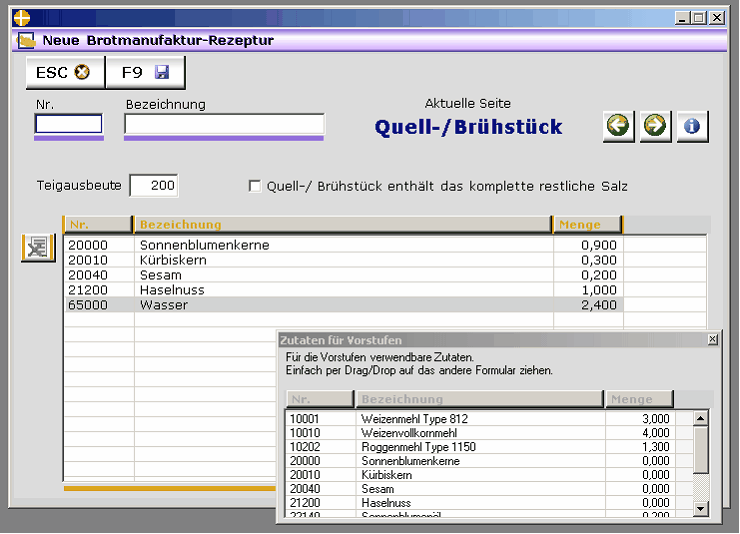Image resolution: width=740 pixels, height=534 pixels.
Task: Click number 20010 in main table
Action: click(x=88, y=260)
